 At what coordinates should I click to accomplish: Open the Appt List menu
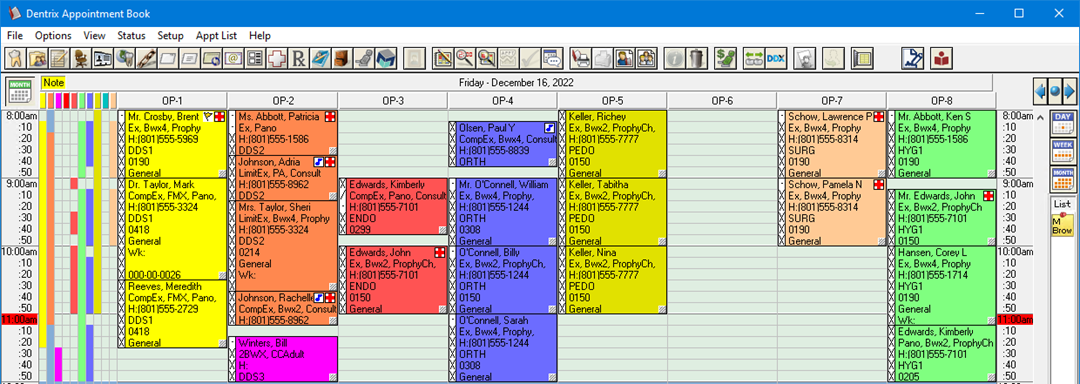[x=217, y=35]
